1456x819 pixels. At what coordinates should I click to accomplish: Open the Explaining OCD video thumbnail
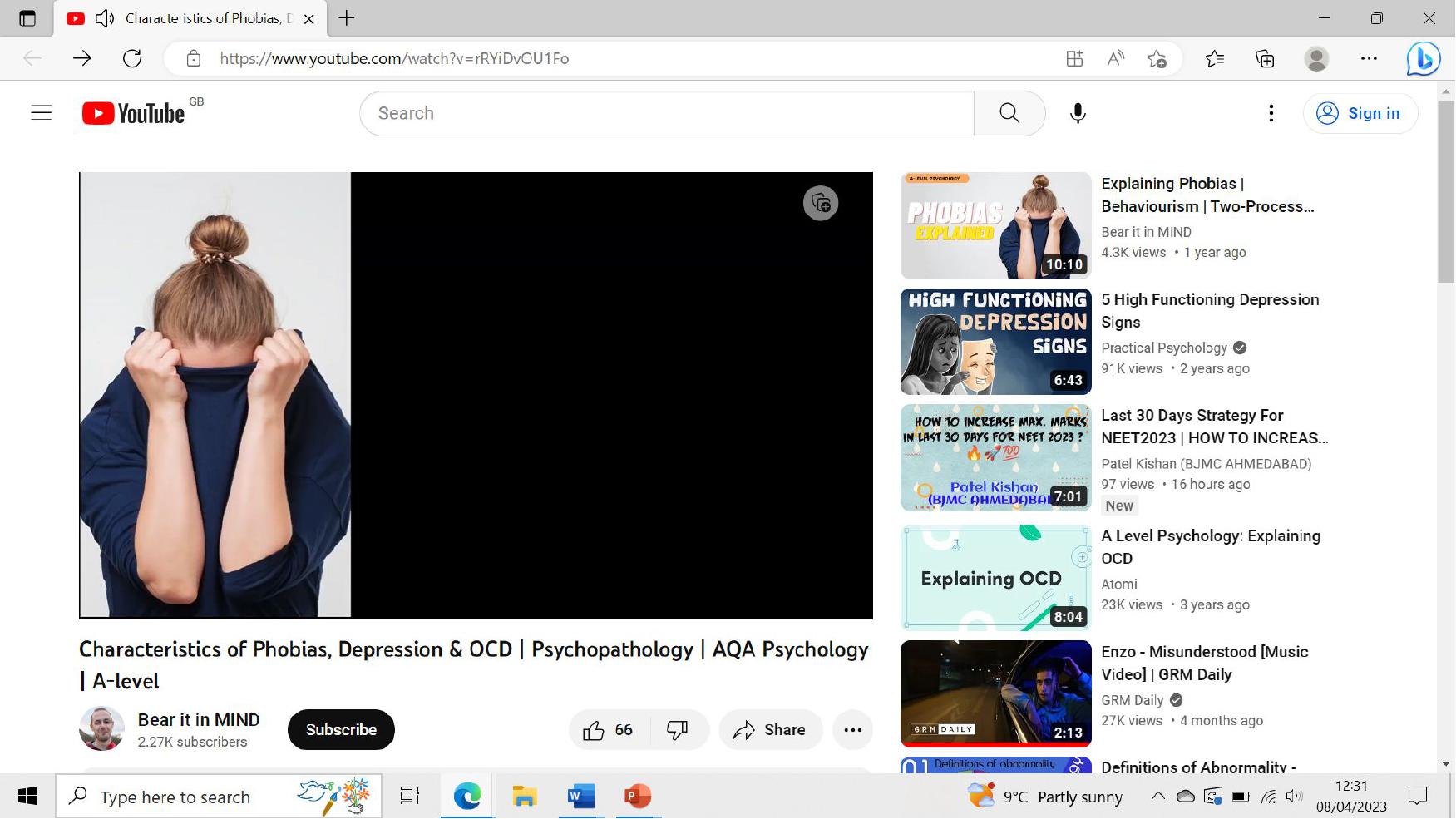coord(995,578)
